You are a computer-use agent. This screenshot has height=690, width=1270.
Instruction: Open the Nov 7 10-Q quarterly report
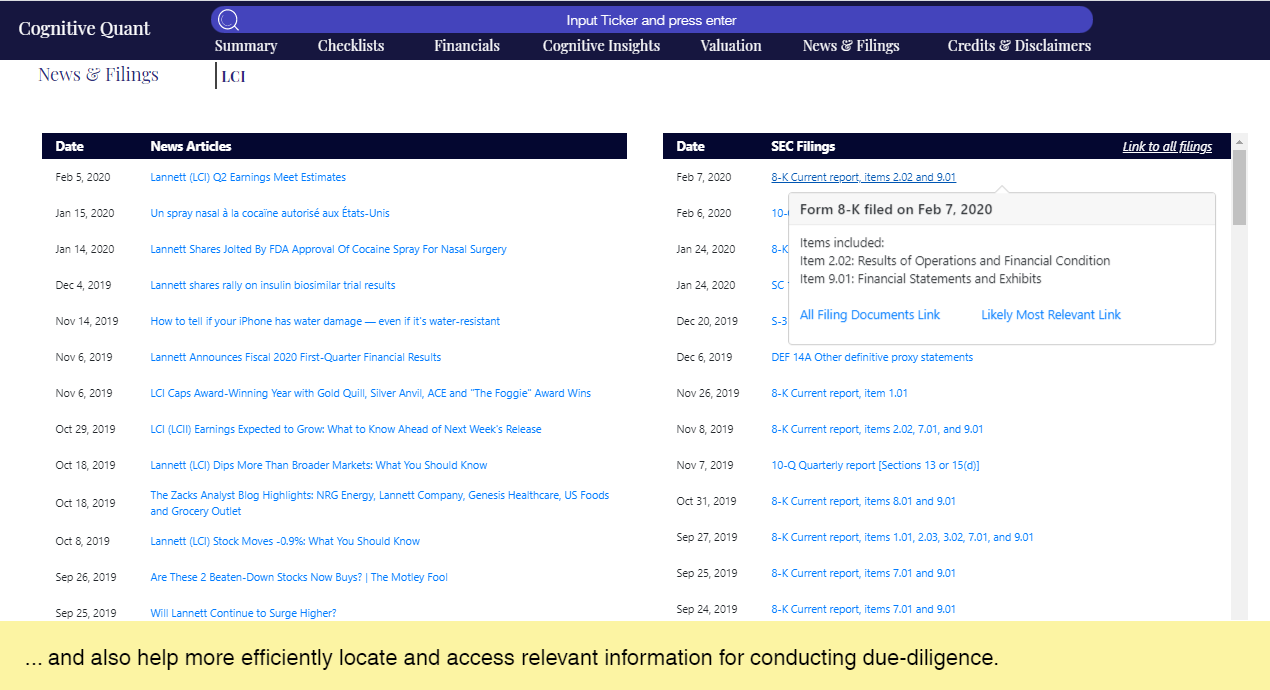[875, 465]
